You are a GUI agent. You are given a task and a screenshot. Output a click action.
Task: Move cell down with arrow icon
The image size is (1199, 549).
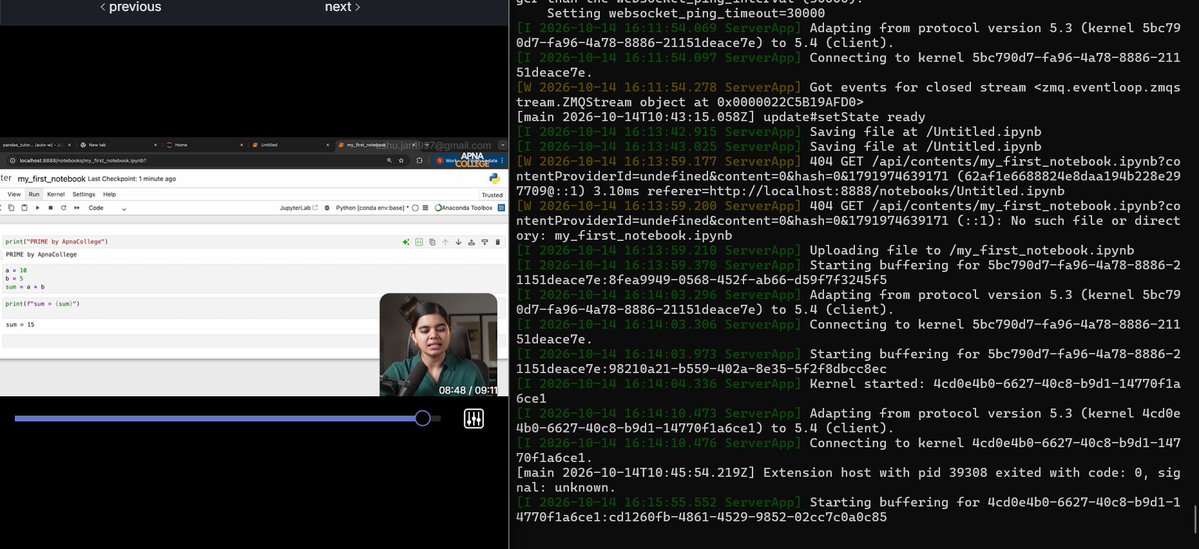pyautogui.click(x=459, y=242)
